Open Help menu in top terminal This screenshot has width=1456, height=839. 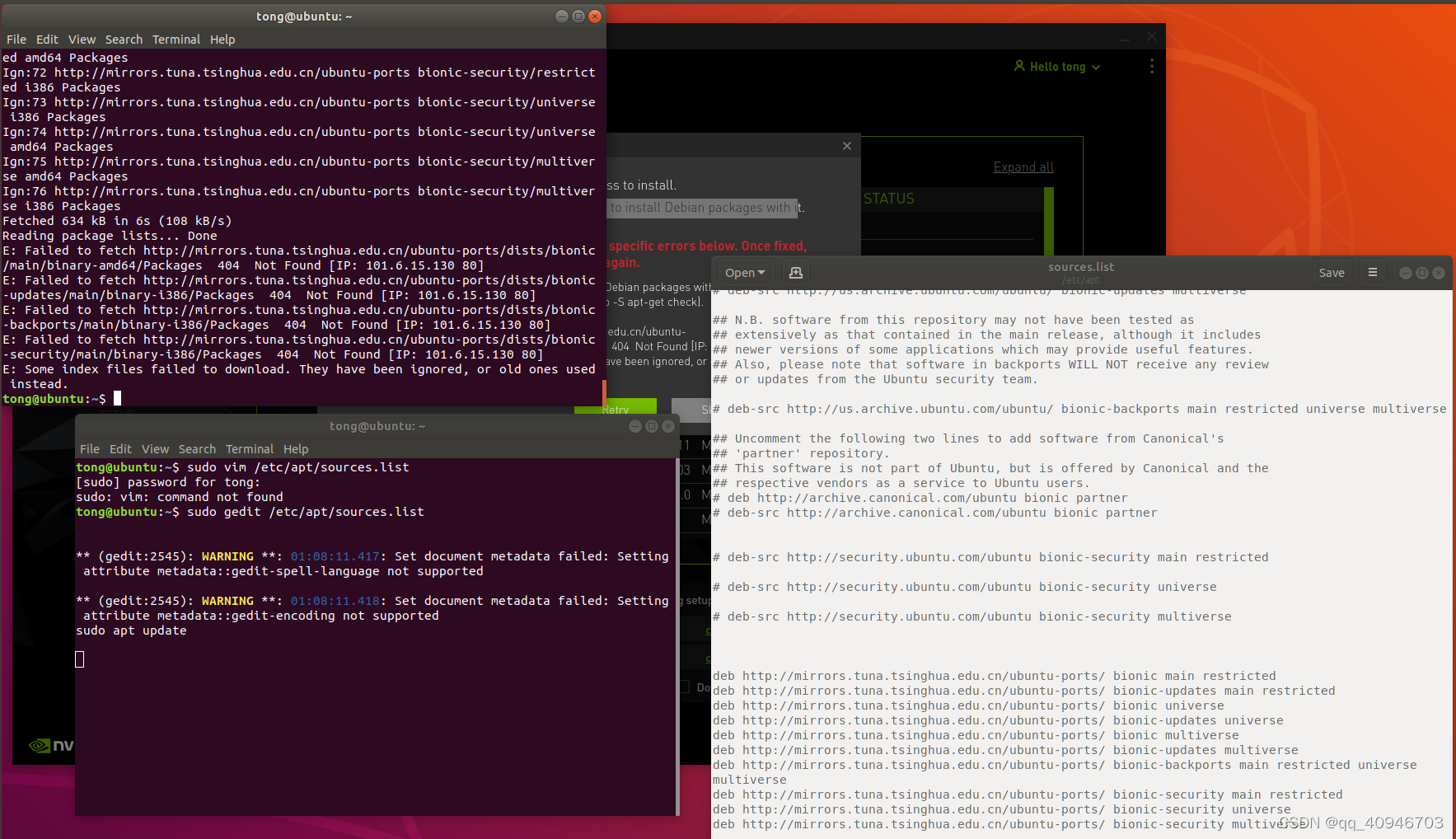[x=222, y=40]
